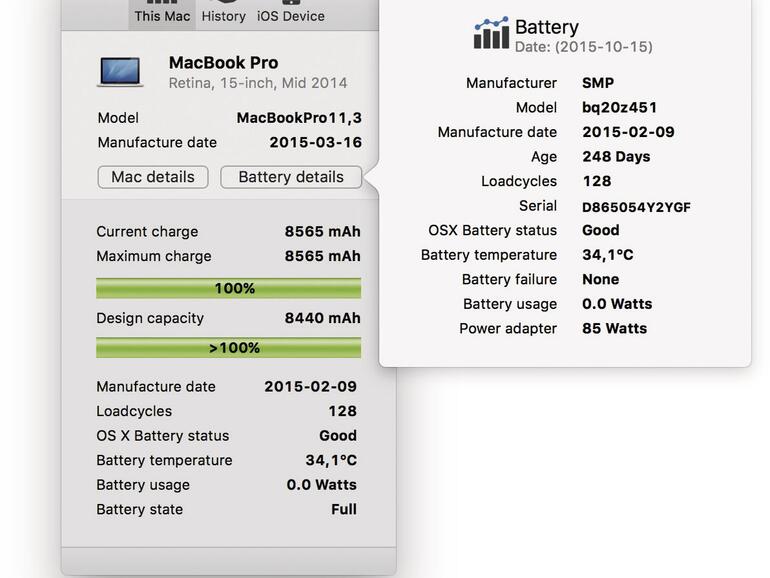Open the iOS Device tab
This screenshot has height=578, width=770.
[291, 15]
